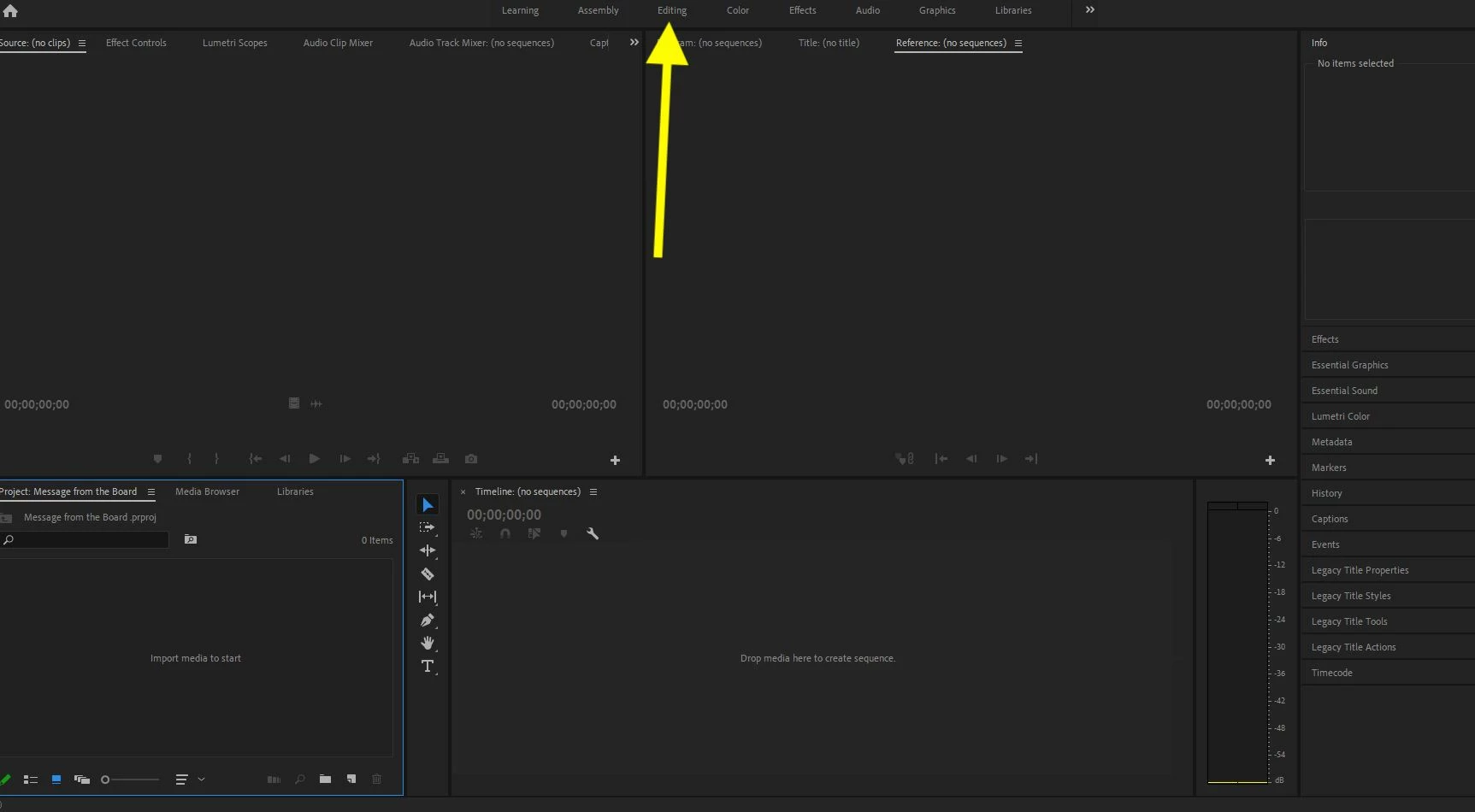The image size is (1475, 812).
Task: Click the Overwrite edit button
Action: pyautogui.click(x=440, y=459)
